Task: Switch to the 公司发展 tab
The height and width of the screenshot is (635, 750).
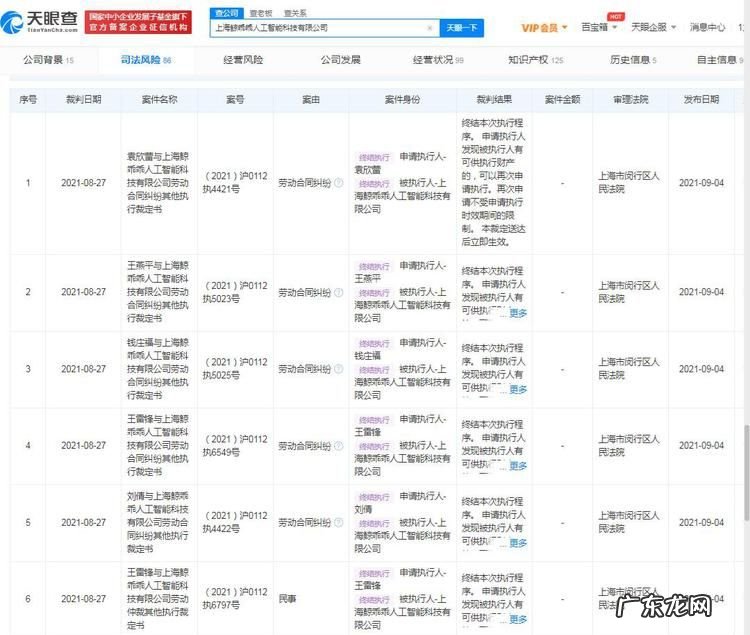Action: [341, 60]
